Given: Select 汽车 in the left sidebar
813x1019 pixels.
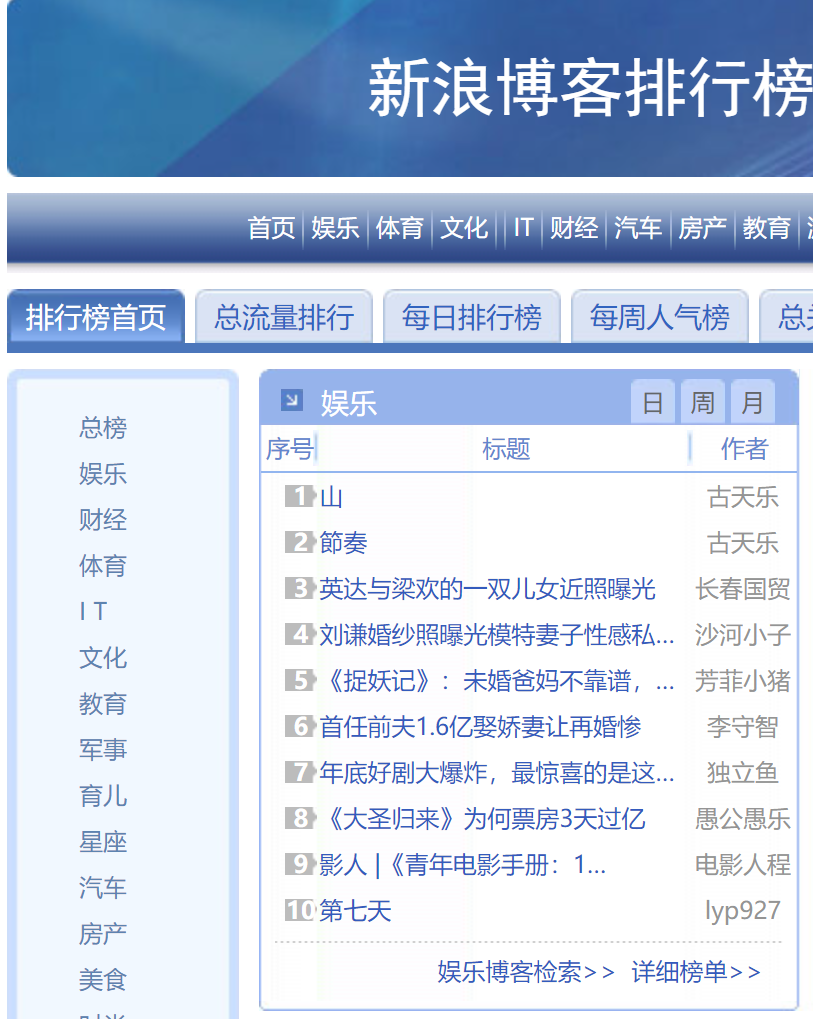Looking at the screenshot, I should [103, 888].
